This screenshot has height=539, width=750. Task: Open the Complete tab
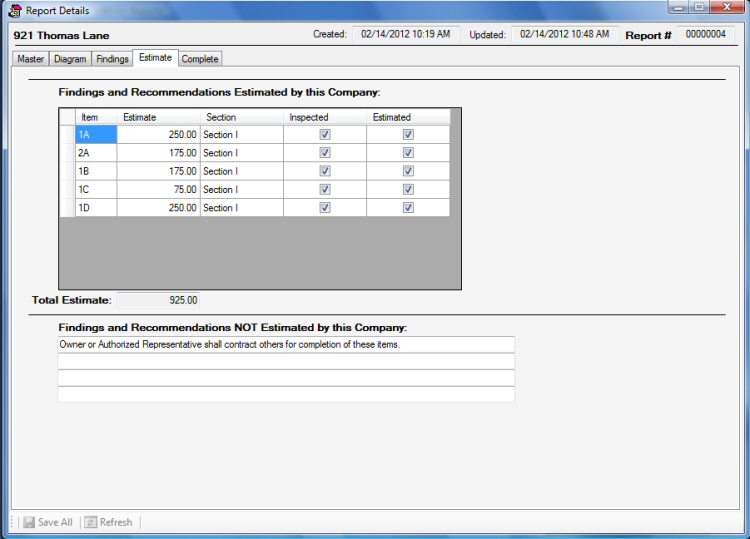click(x=200, y=59)
